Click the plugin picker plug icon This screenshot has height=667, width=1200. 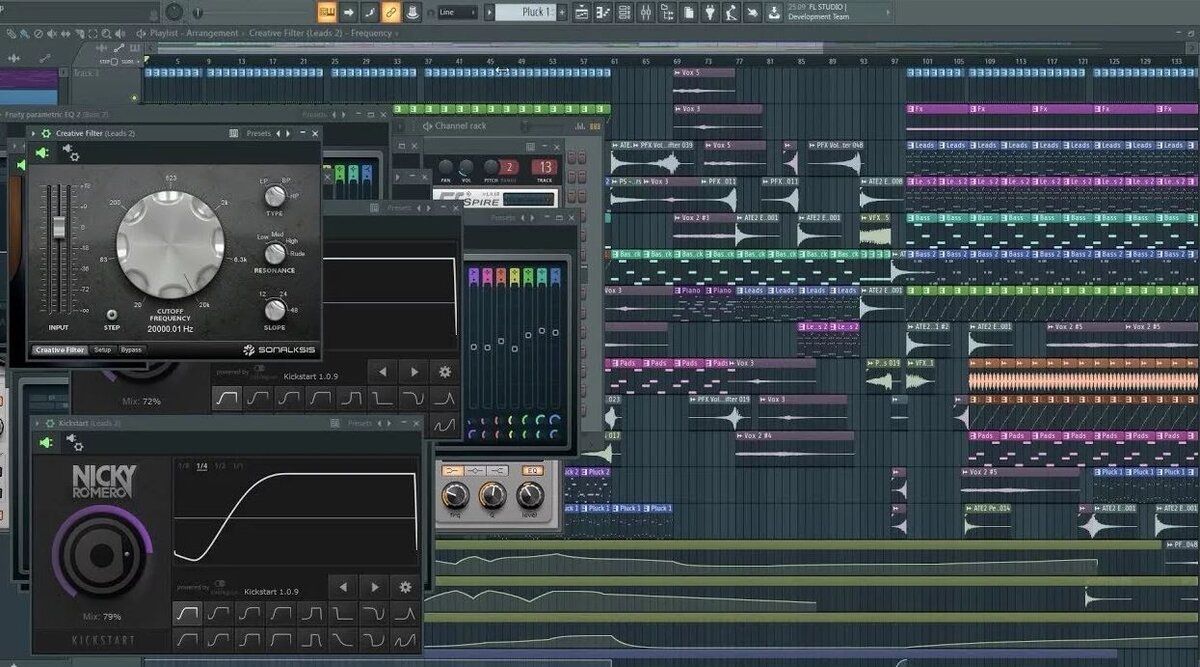[710, 12]
